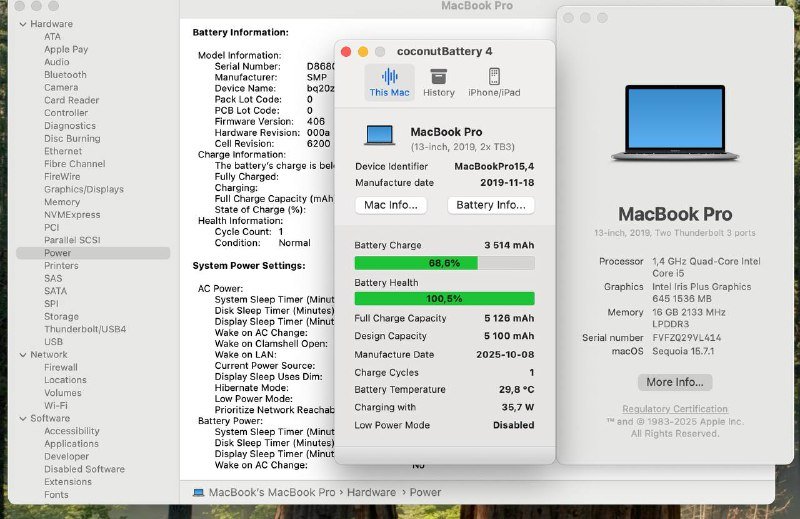Open the iPhone/iPad tab
The image size is (800, 519).
(x=494, y=82)
